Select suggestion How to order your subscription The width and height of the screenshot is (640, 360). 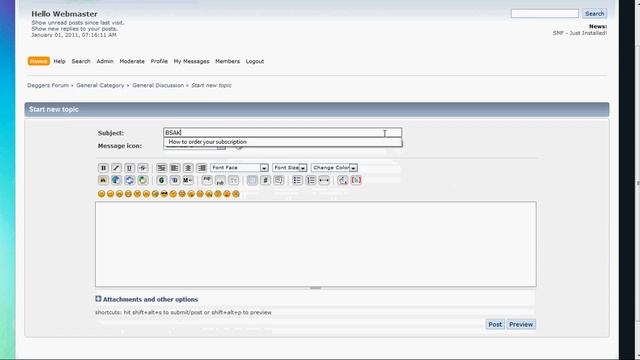(283, 142)
